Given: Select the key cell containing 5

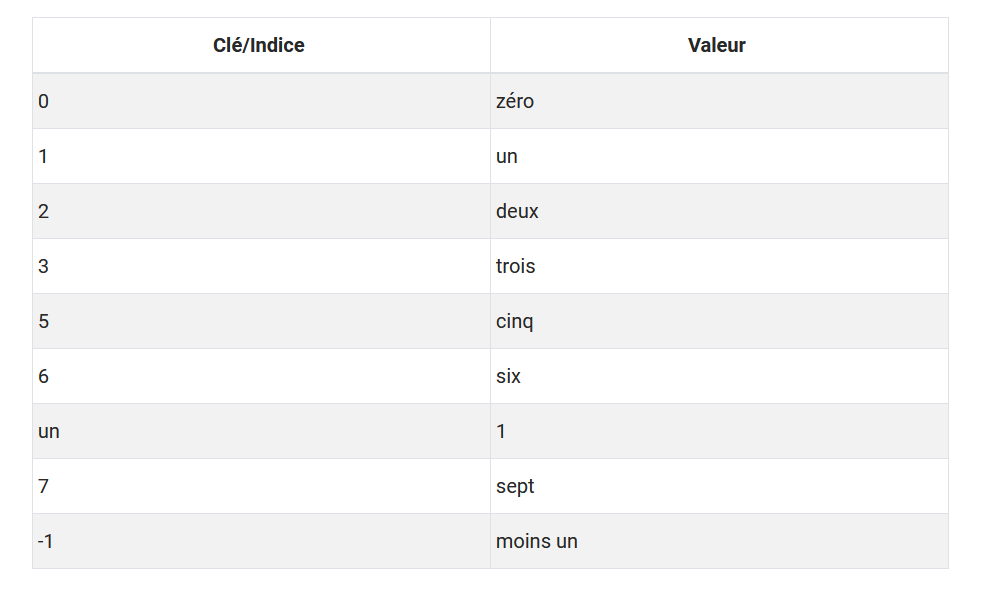Looking at the screenshot, I should [x=44, y=321].
